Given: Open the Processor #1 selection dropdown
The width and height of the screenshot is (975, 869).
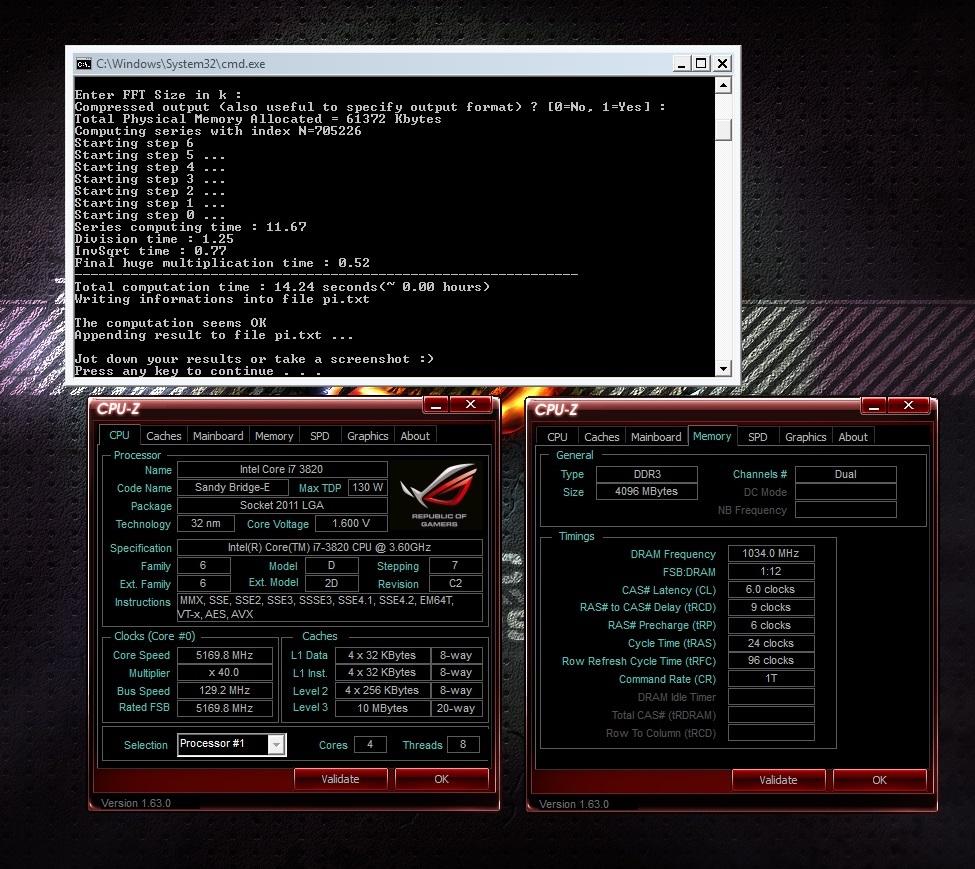Looking at the screenshot, I should [x=276, y=744].
